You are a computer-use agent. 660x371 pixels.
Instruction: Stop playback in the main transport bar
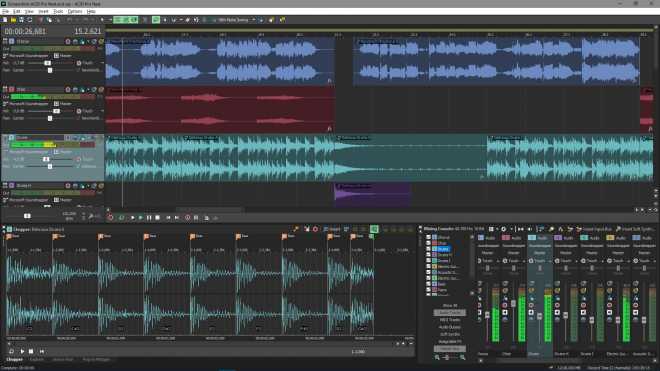(157, 218)
